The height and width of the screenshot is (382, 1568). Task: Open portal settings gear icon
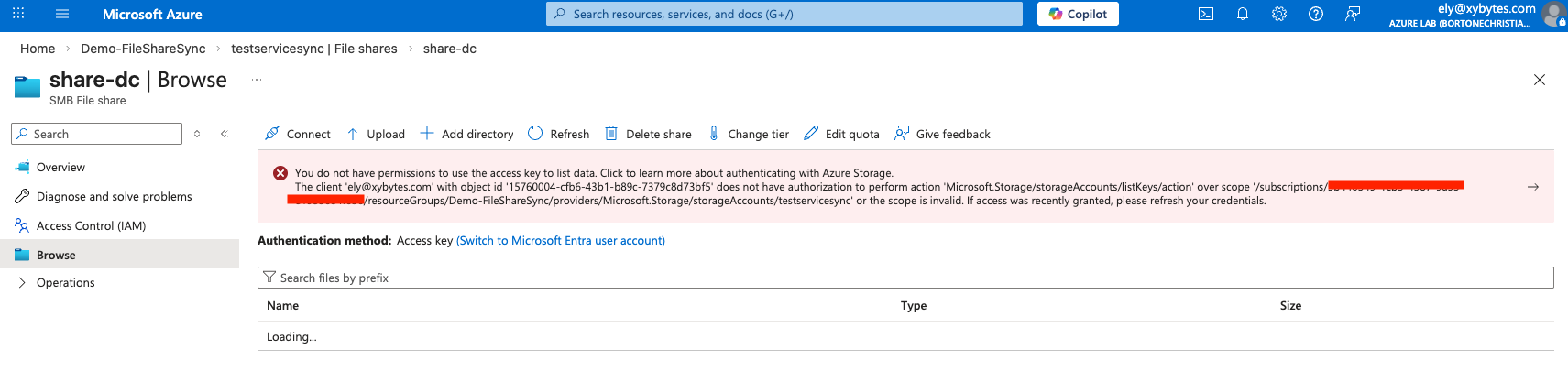point(1279,14)
